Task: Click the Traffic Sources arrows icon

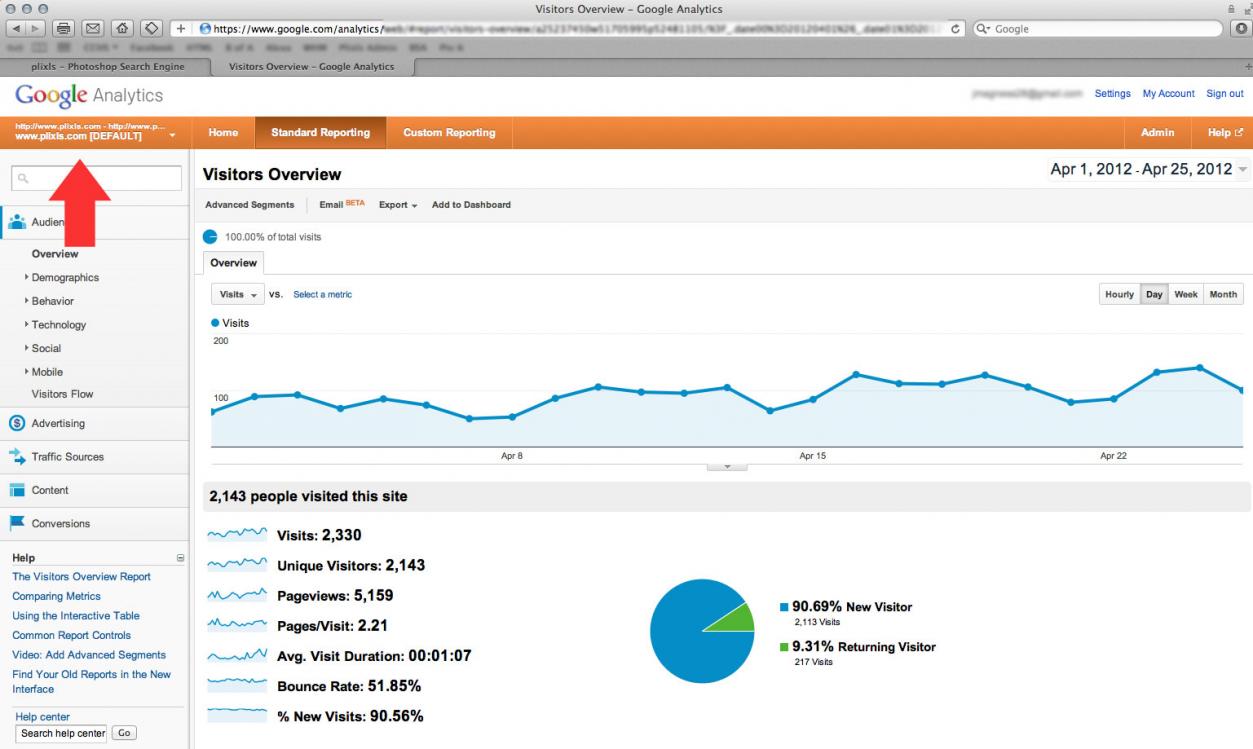Action: click(16, 456)
